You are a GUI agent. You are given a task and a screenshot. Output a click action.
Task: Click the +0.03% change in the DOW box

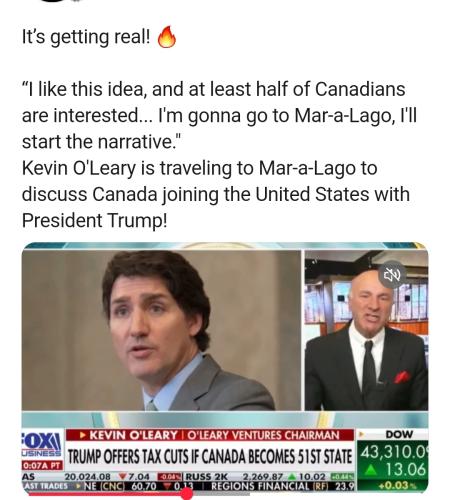(x=392, y=485)
